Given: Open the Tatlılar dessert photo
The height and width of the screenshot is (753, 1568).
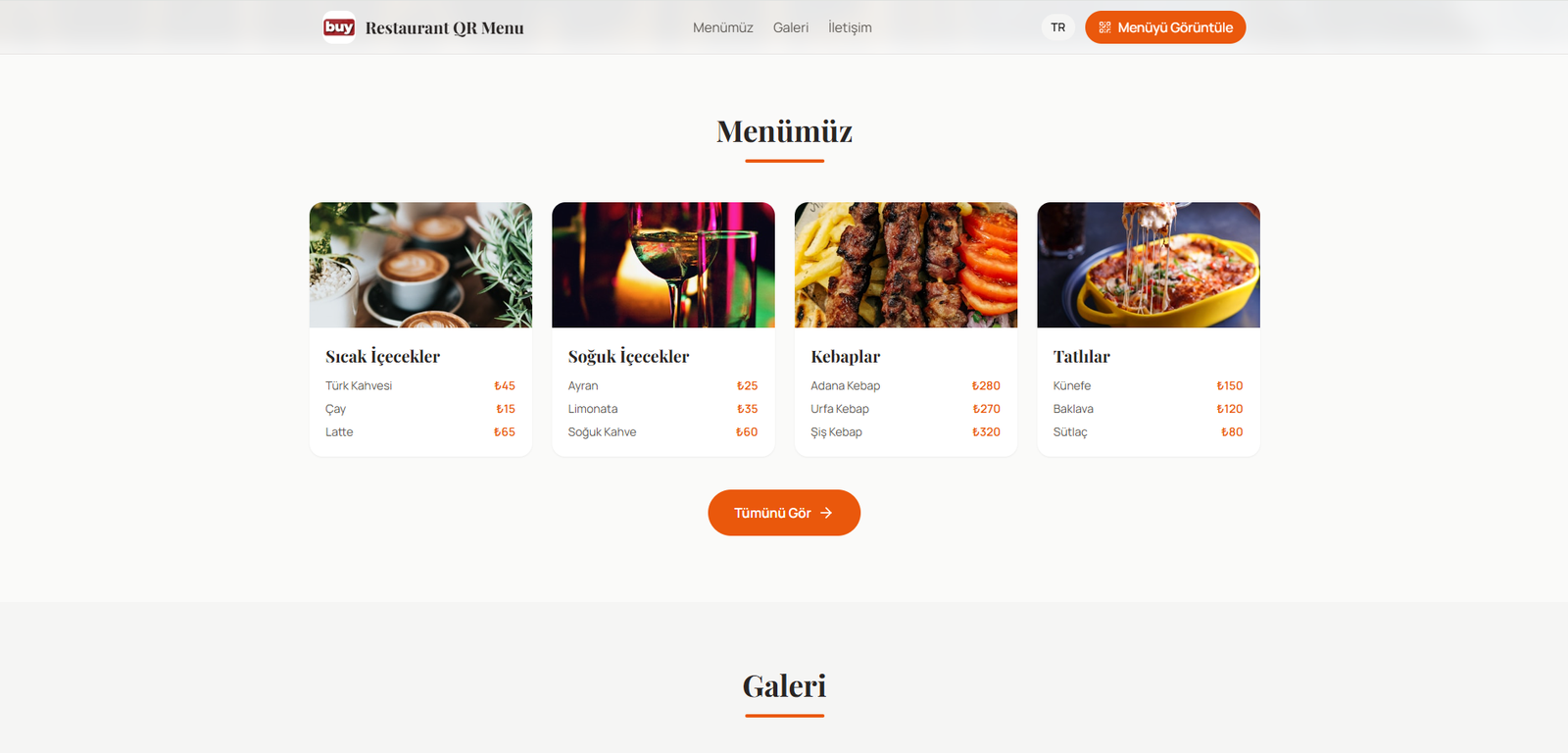Looking at the screenshot, I should [1149, 265].
